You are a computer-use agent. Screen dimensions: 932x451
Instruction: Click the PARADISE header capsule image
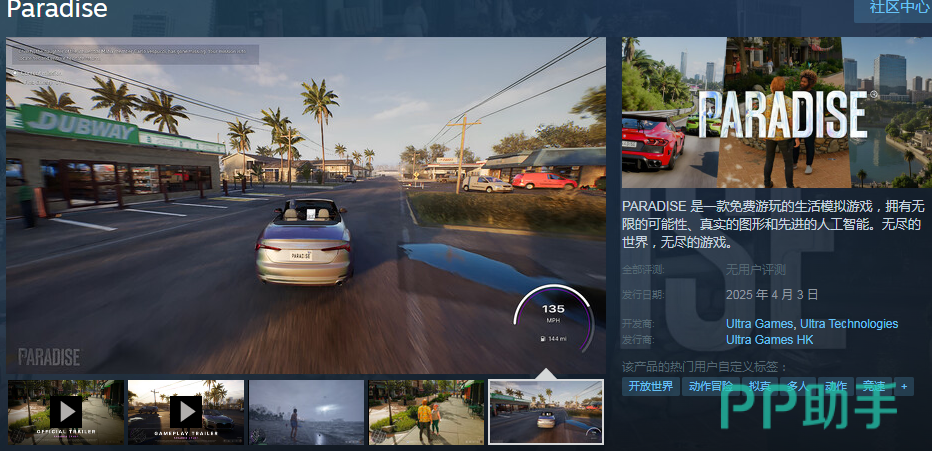tap(776, 112)
